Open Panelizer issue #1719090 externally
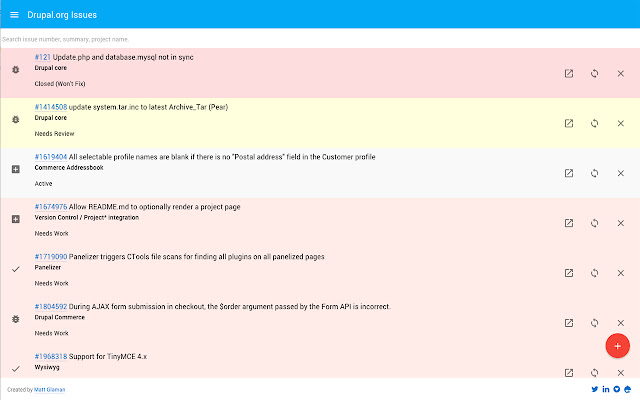 [x=569, y=273]
